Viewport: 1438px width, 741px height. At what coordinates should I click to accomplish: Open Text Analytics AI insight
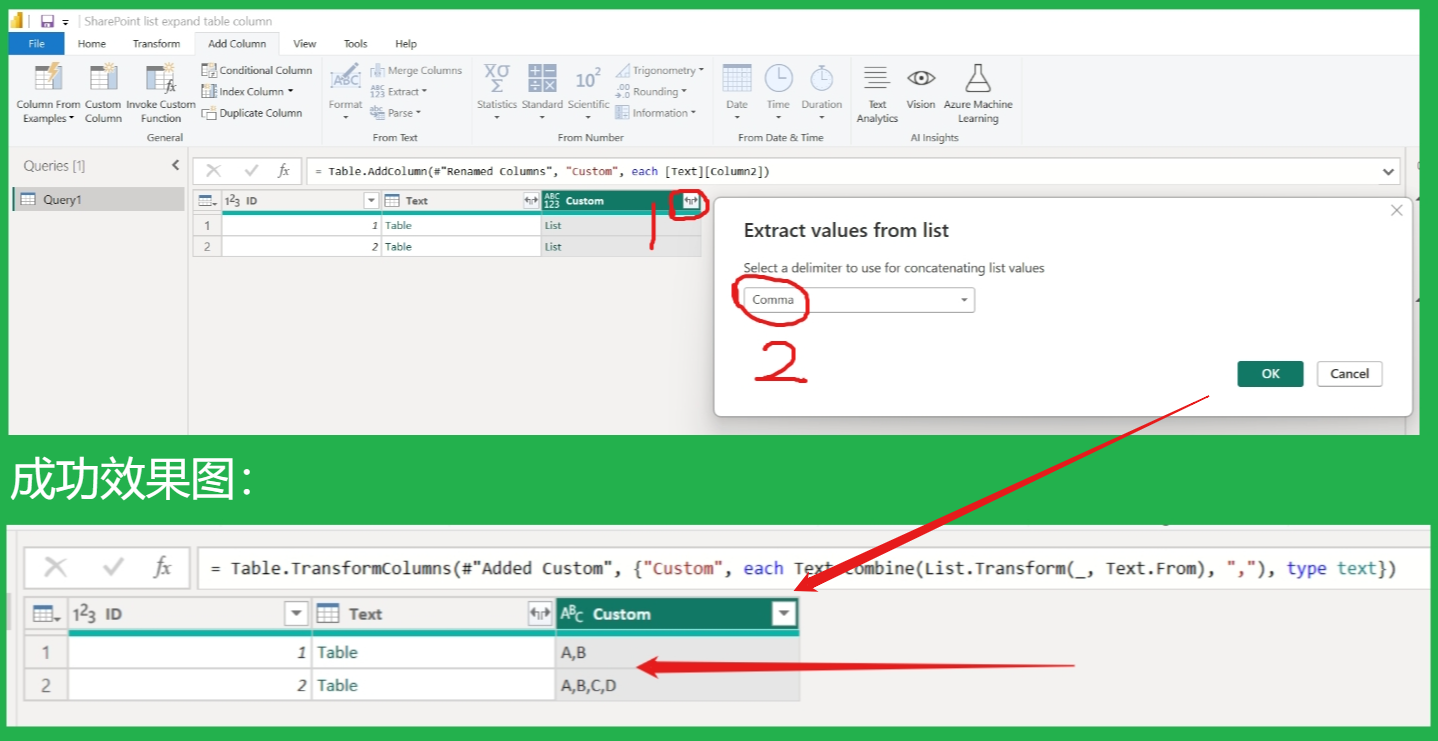click(x=877, y=80)
